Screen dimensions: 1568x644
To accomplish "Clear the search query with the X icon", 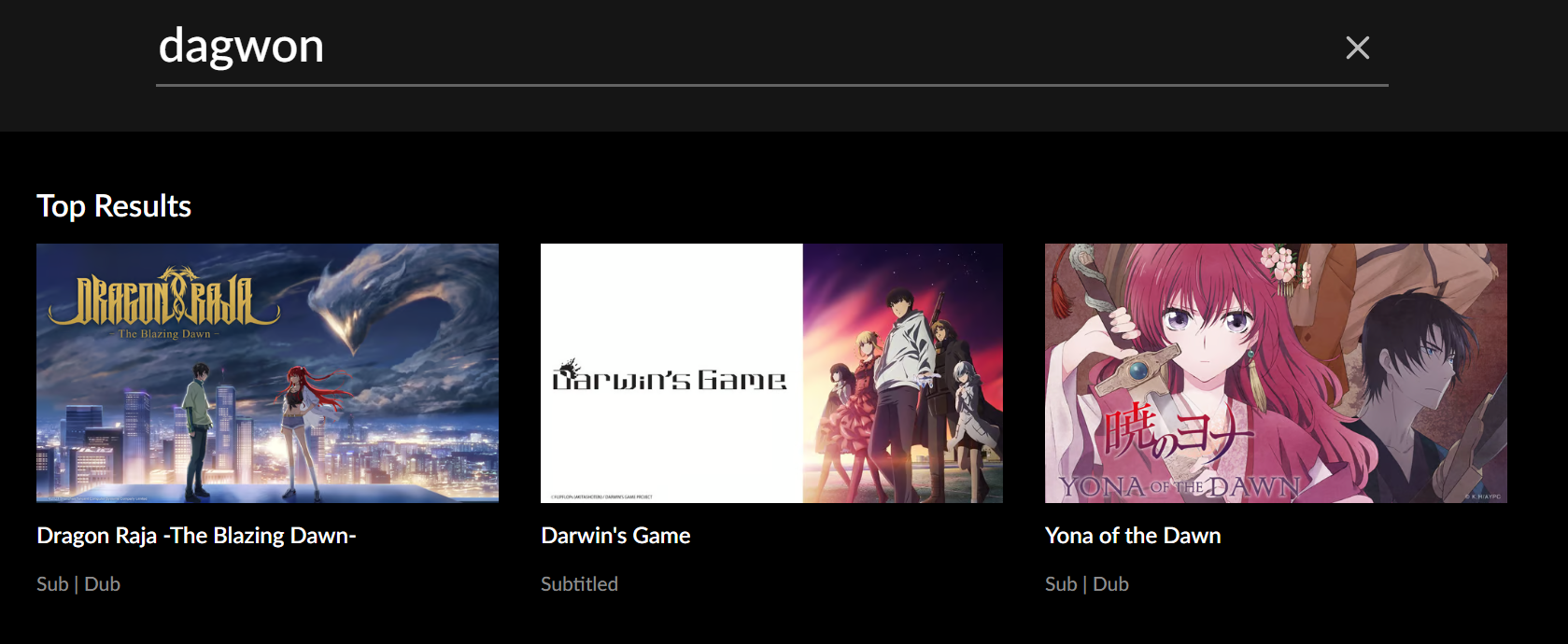I will pos(1357,48).
